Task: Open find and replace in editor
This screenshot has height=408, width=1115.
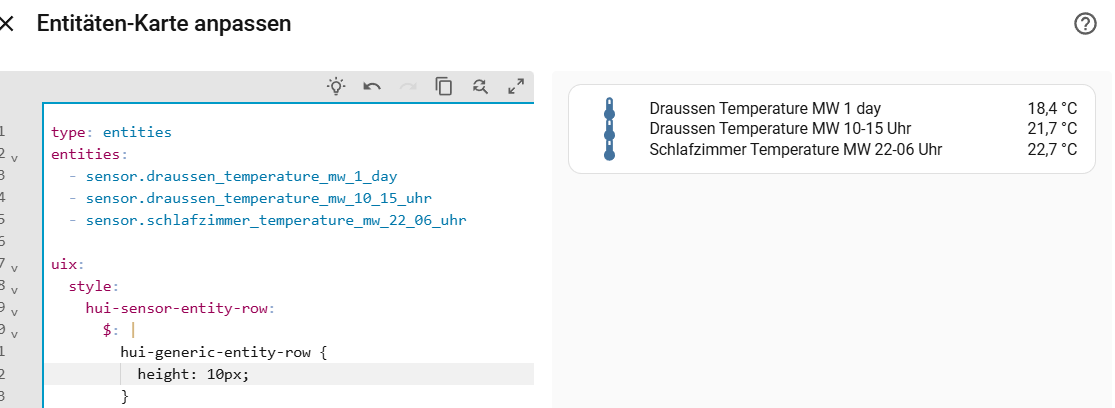Action: click(480, 87)
